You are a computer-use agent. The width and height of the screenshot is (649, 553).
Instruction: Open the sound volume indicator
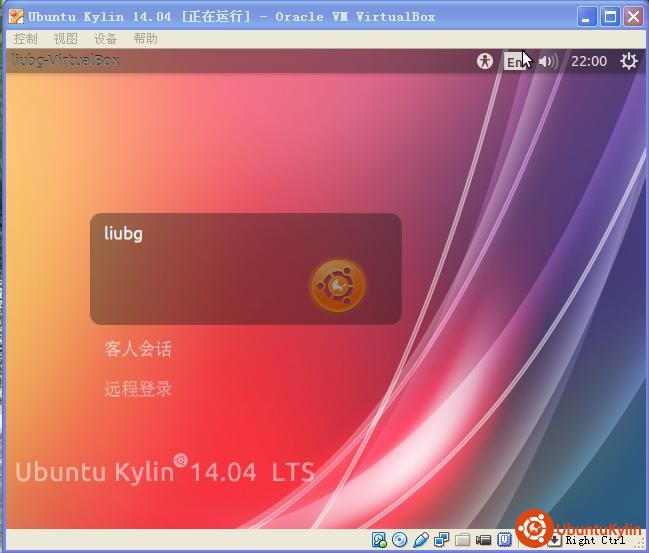click(x=547, y=61)
